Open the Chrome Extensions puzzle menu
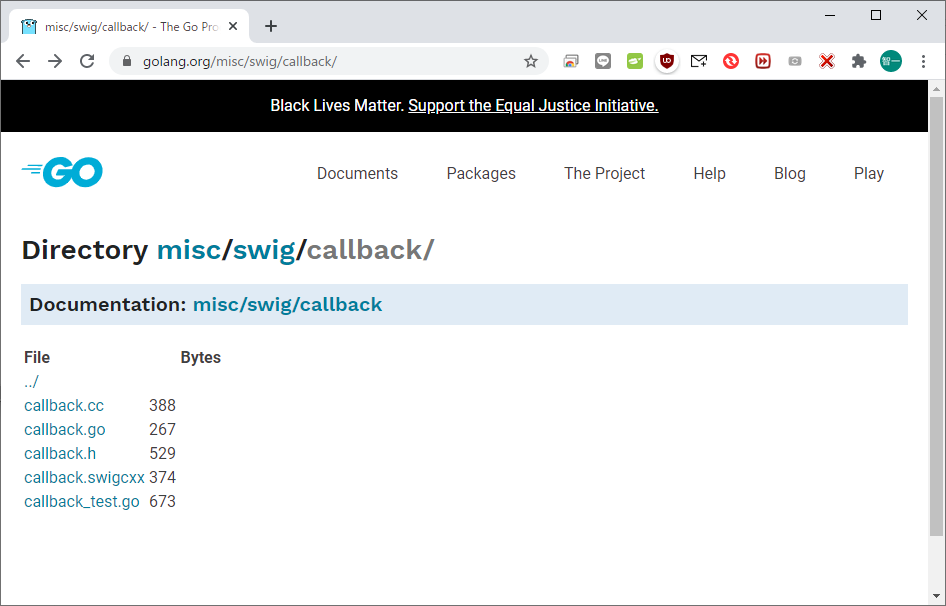946x606 pixels. (858, 61)
